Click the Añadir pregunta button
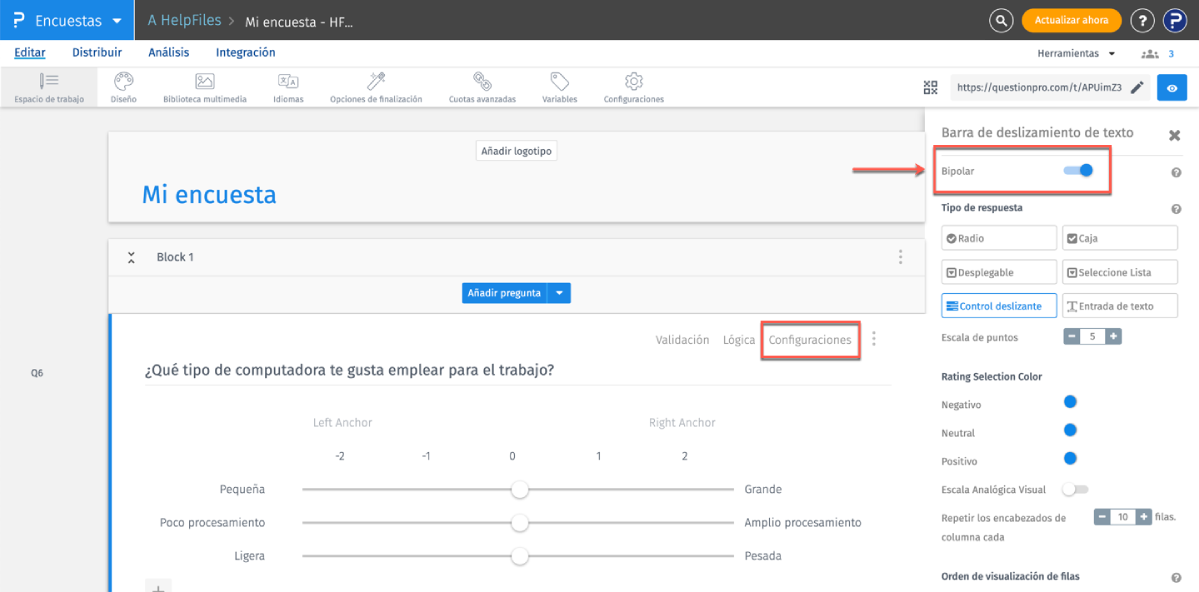This screenshot has width=1199, height=592. pyautogui.click(x=505, y=293)
